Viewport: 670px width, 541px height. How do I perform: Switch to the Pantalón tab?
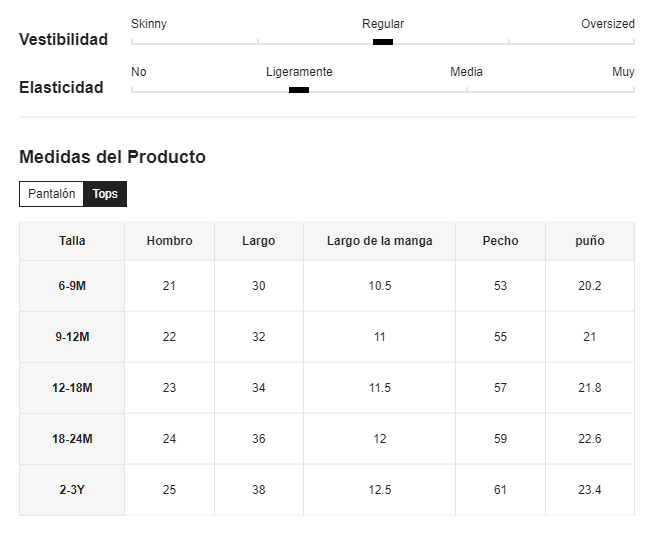(x=51, y=194)
